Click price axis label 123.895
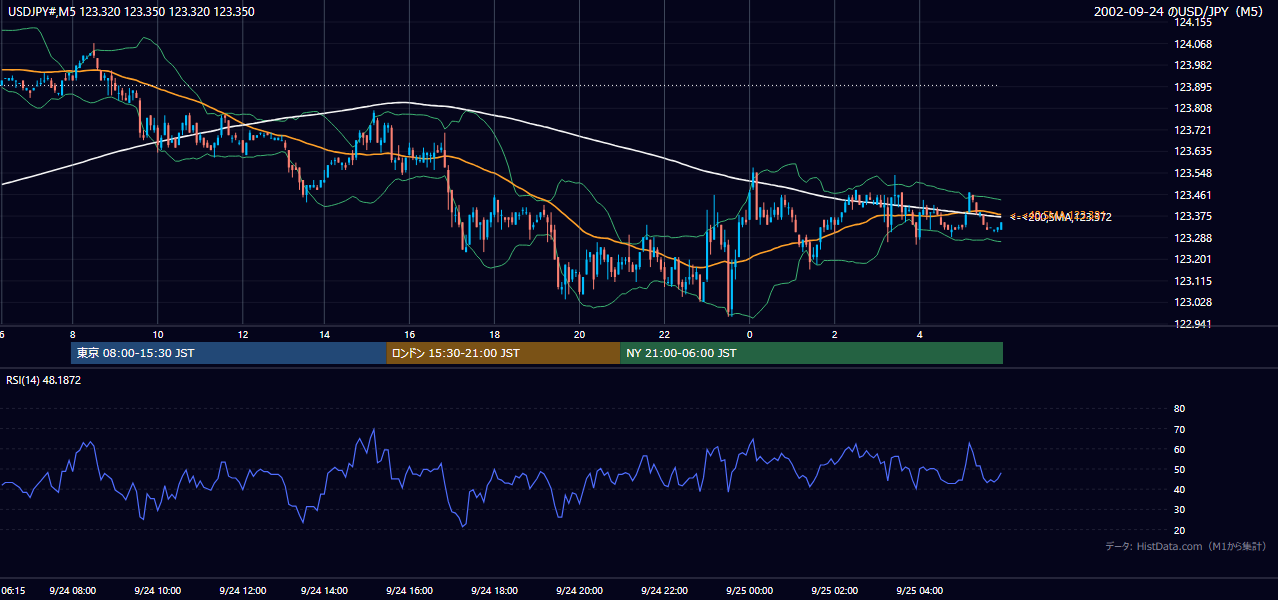 (1192, 87)
